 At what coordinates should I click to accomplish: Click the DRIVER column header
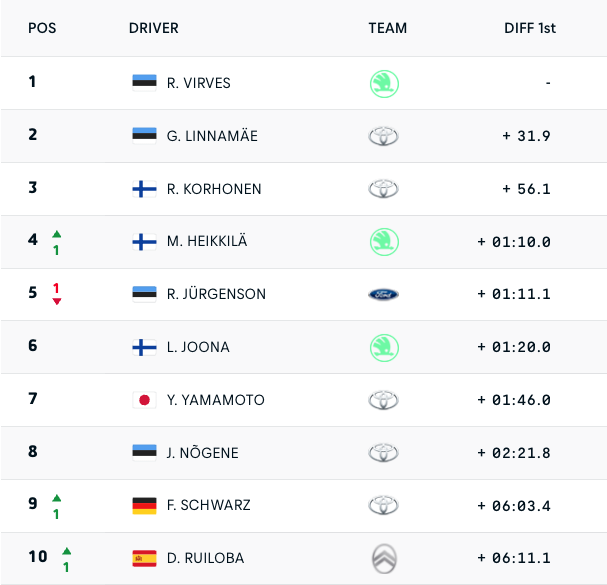click(154, 28)
